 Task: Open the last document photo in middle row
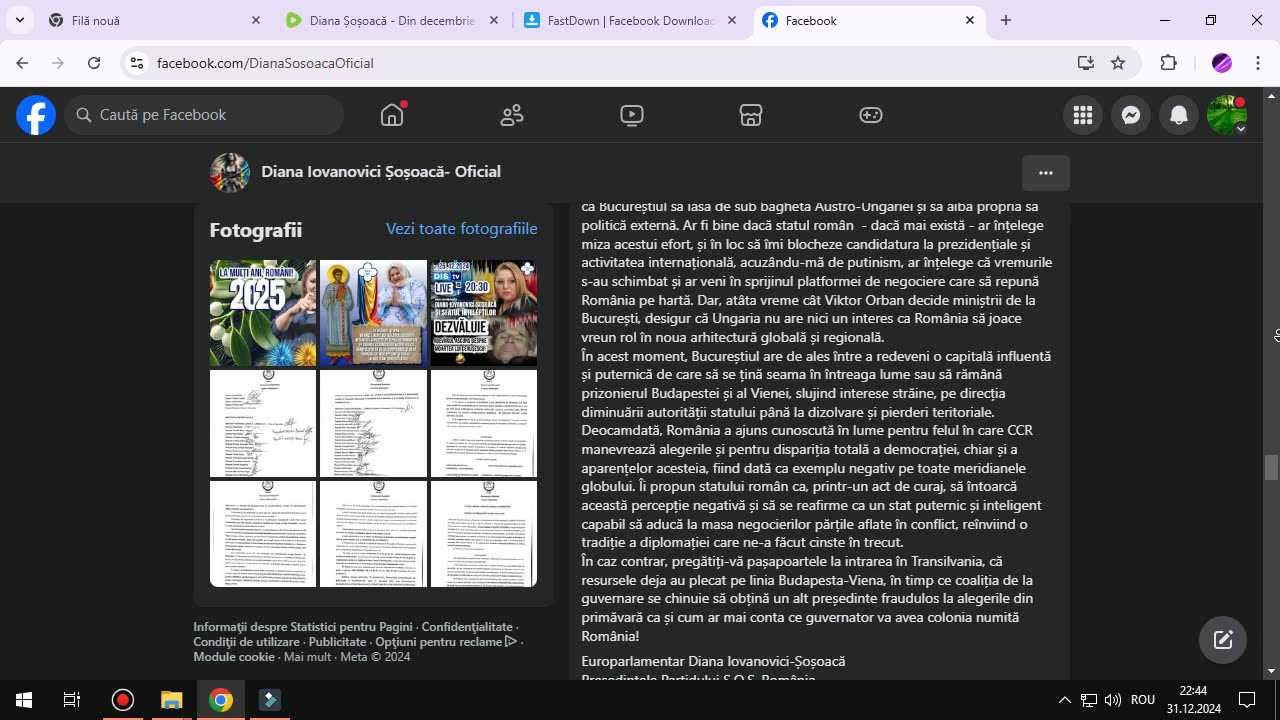pyautogui.click(x=484, y=423)
